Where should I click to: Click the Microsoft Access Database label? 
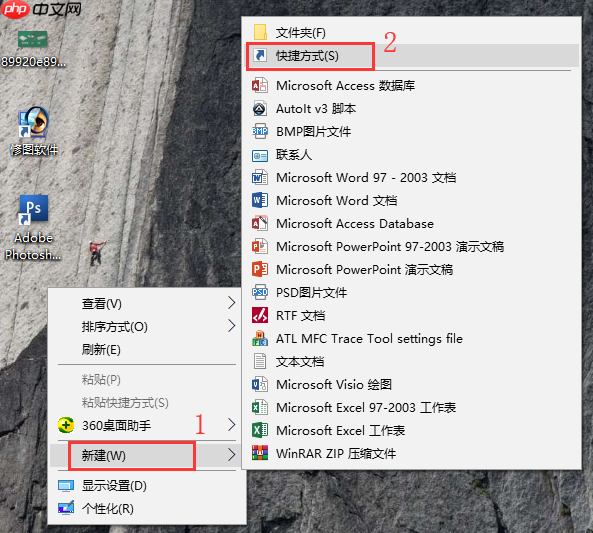tap(355, 224)
